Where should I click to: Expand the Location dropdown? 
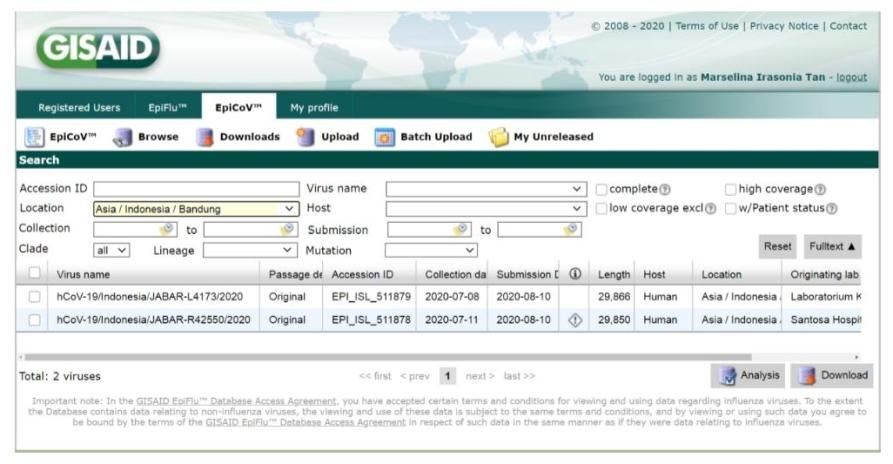pos(290,209)
